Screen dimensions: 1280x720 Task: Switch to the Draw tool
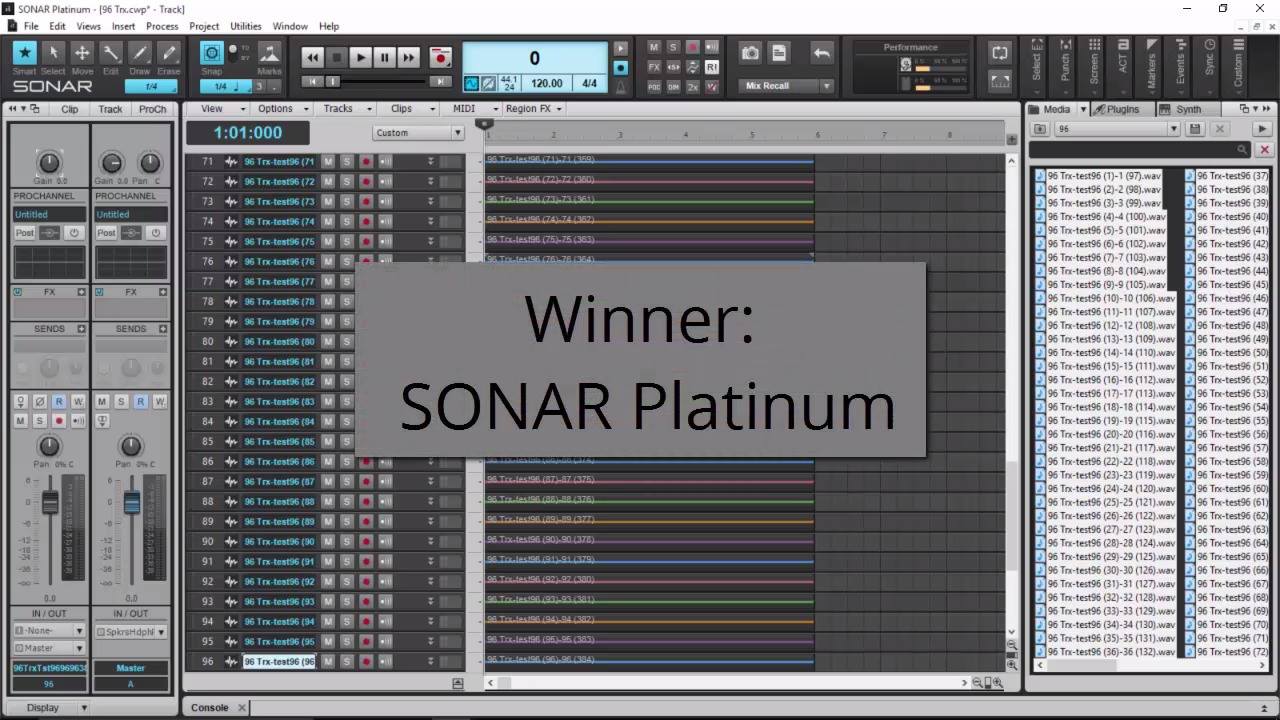pyautogui.click(x=140, y=54)
